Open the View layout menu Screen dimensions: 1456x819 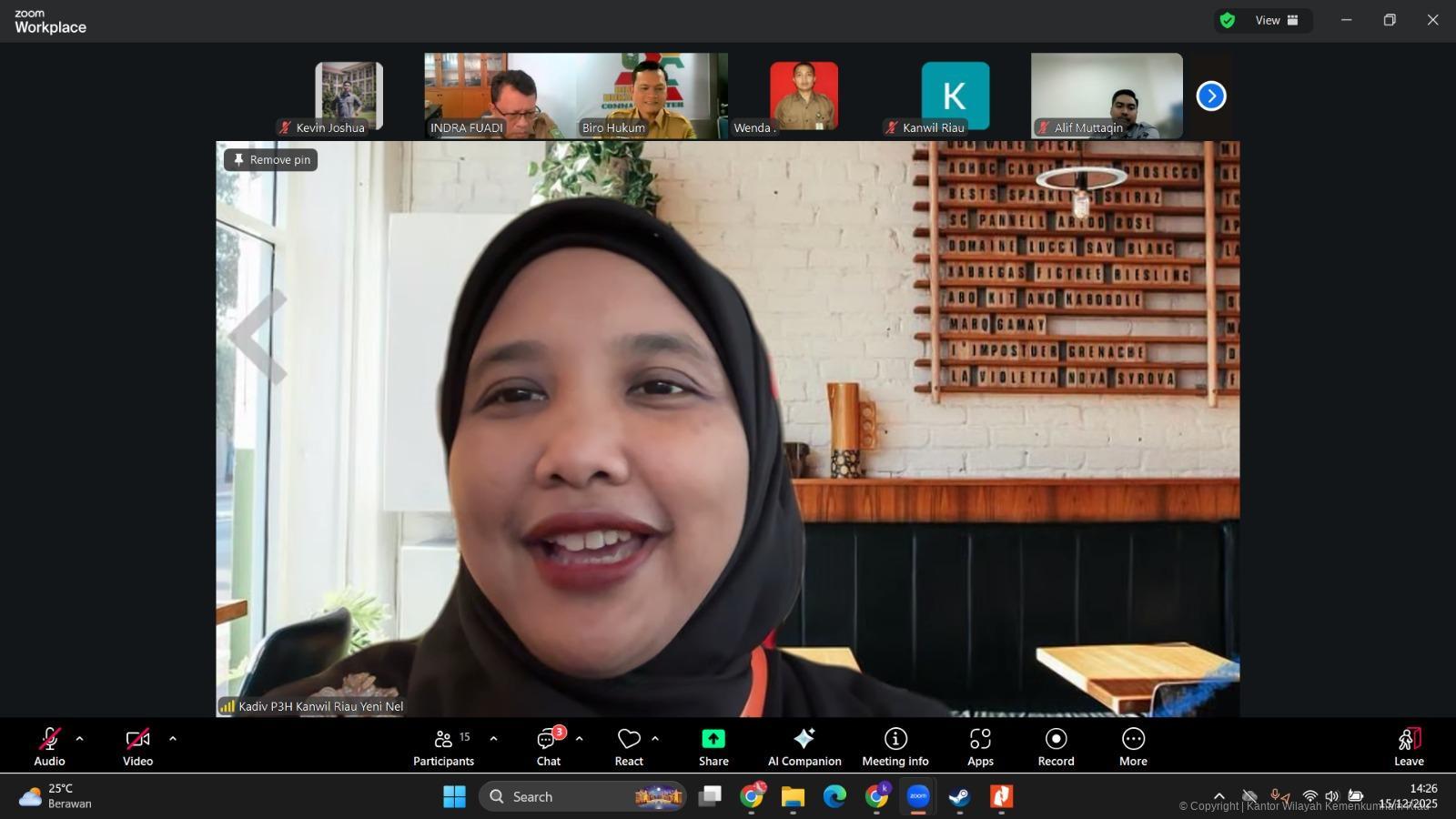click(1276, 20)
